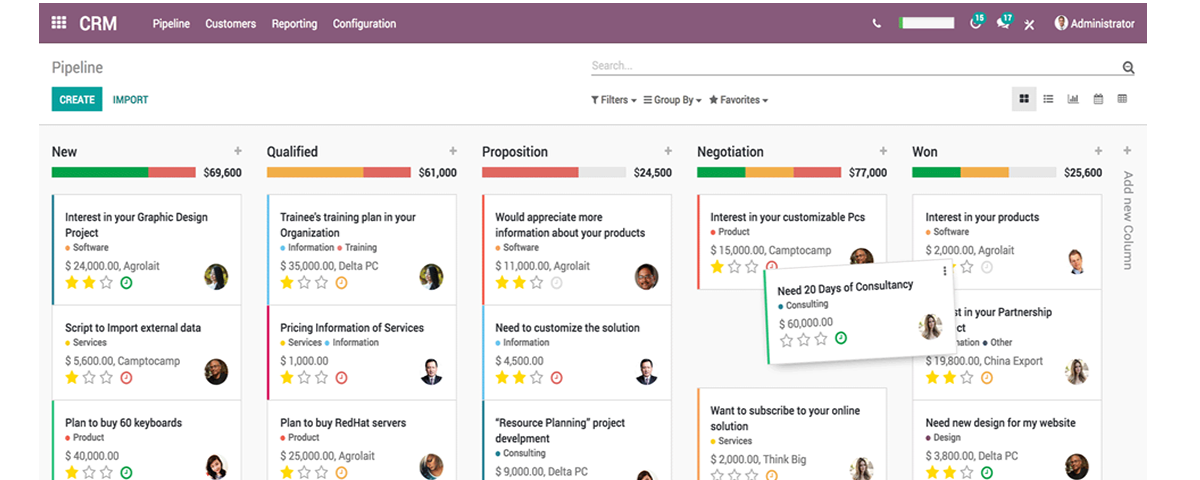
Task: Click search magnifier icon
Action: [x=1128, y=68]
